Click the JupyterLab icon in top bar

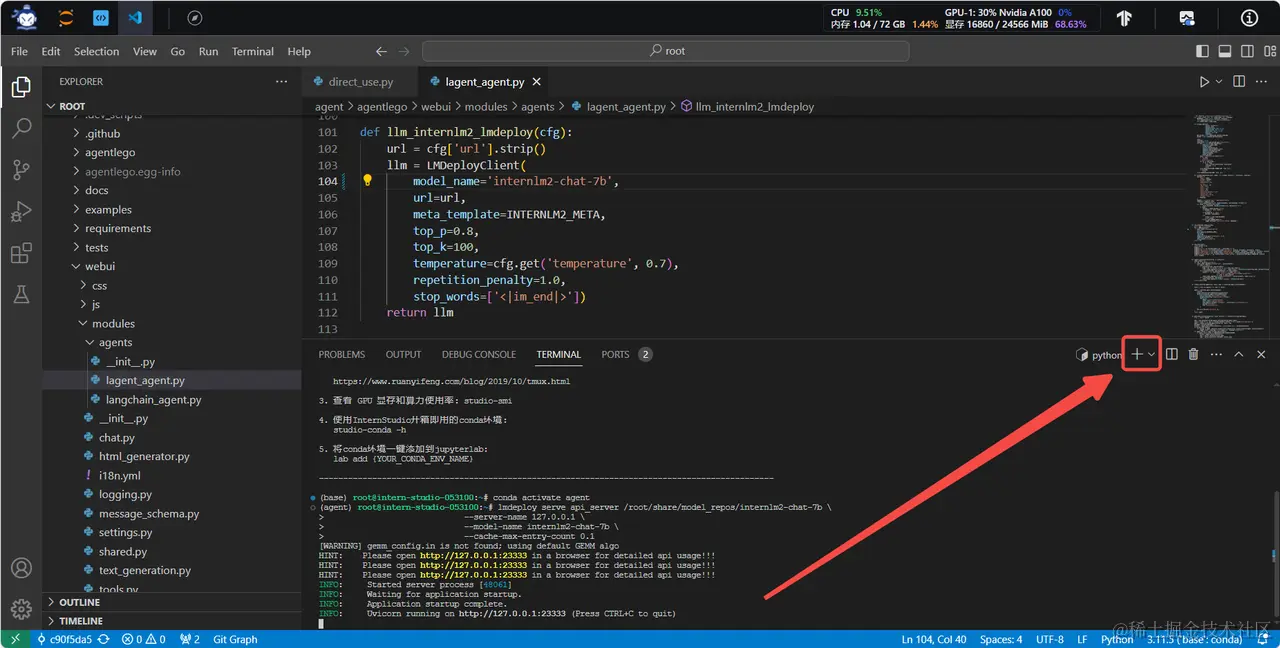[66, 18]
